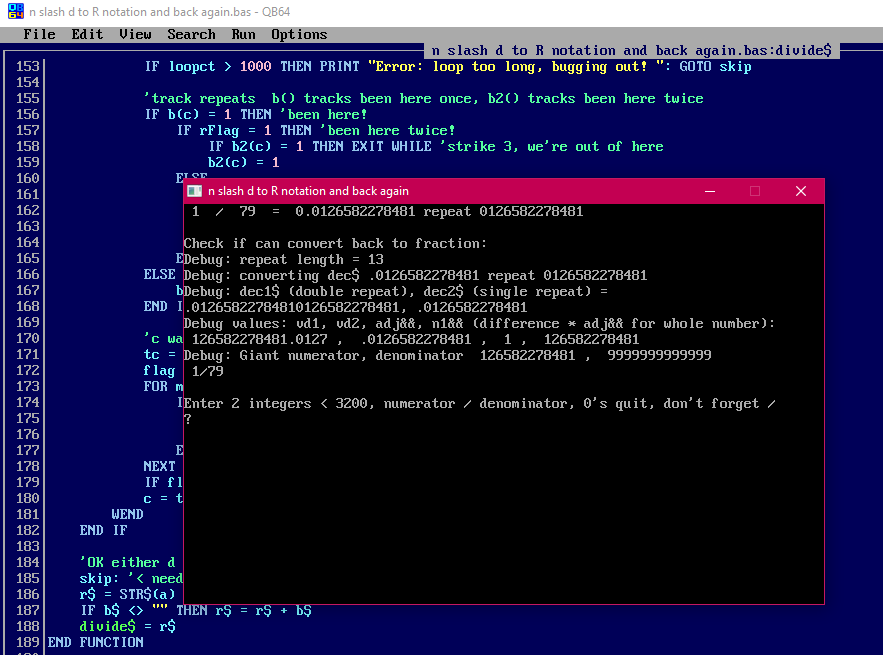The width and height of the screenshot is (883, 655).
Task: Open the File menu
Action: [39, 34]
